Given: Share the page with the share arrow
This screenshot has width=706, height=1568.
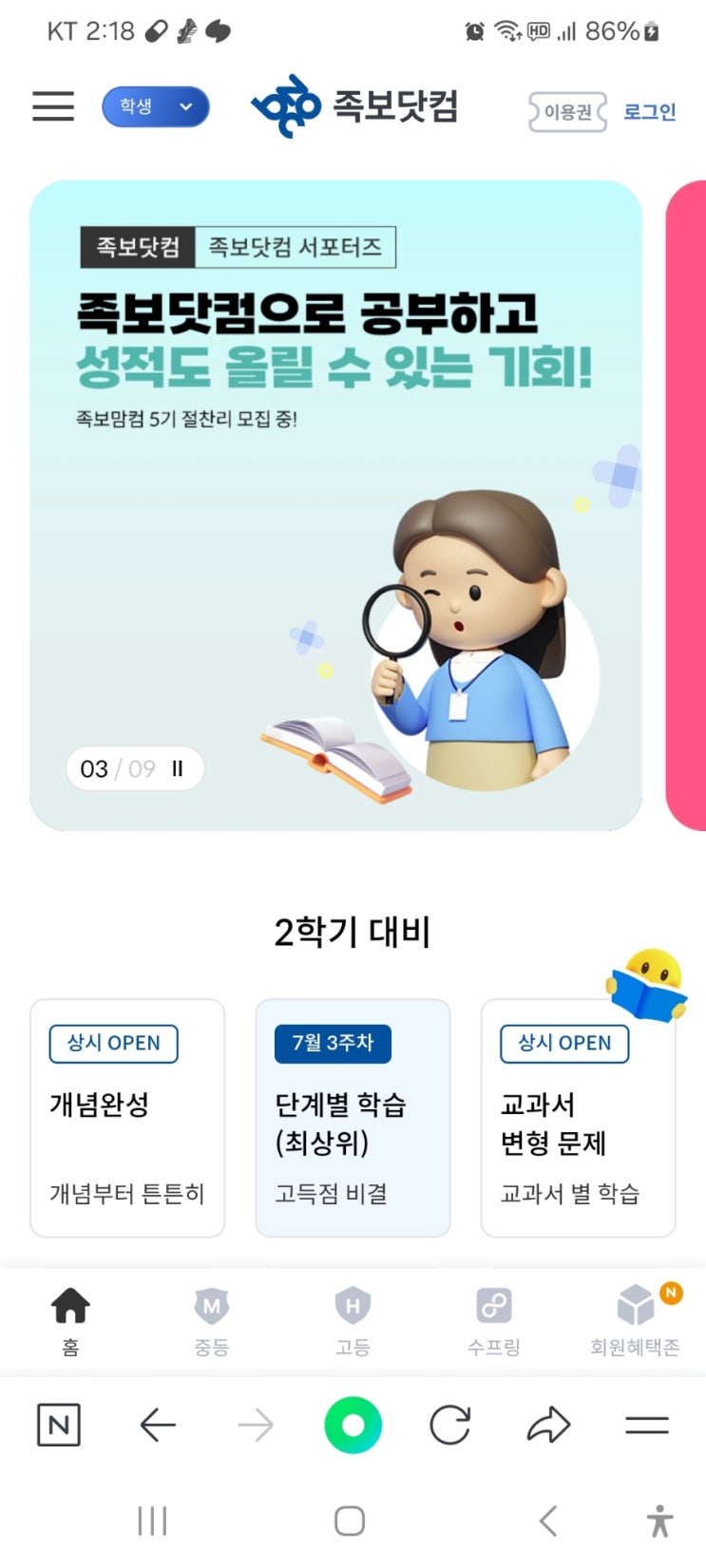Looking at the screenshot, I should coord(548,1425).
